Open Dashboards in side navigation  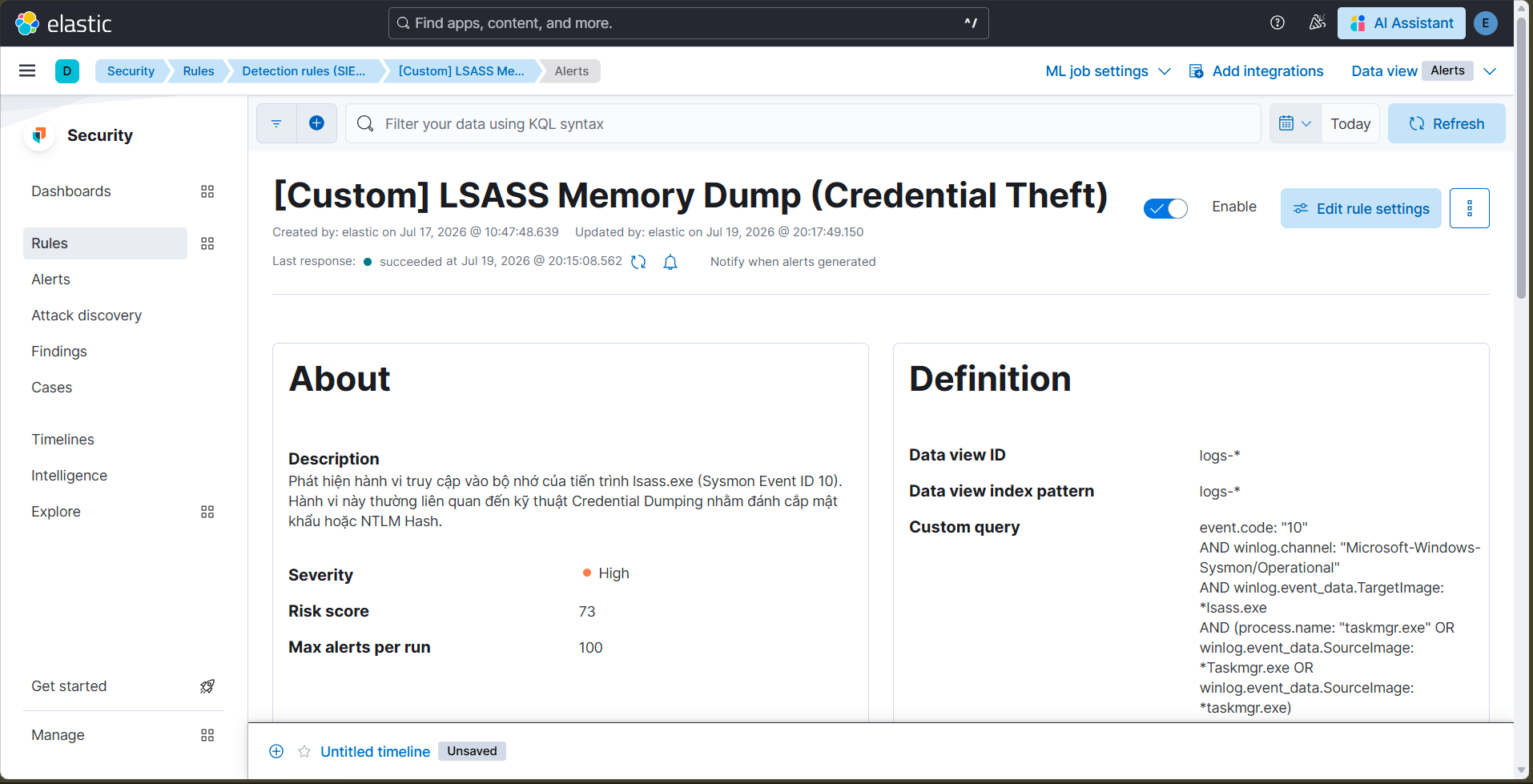click(71, 191)
